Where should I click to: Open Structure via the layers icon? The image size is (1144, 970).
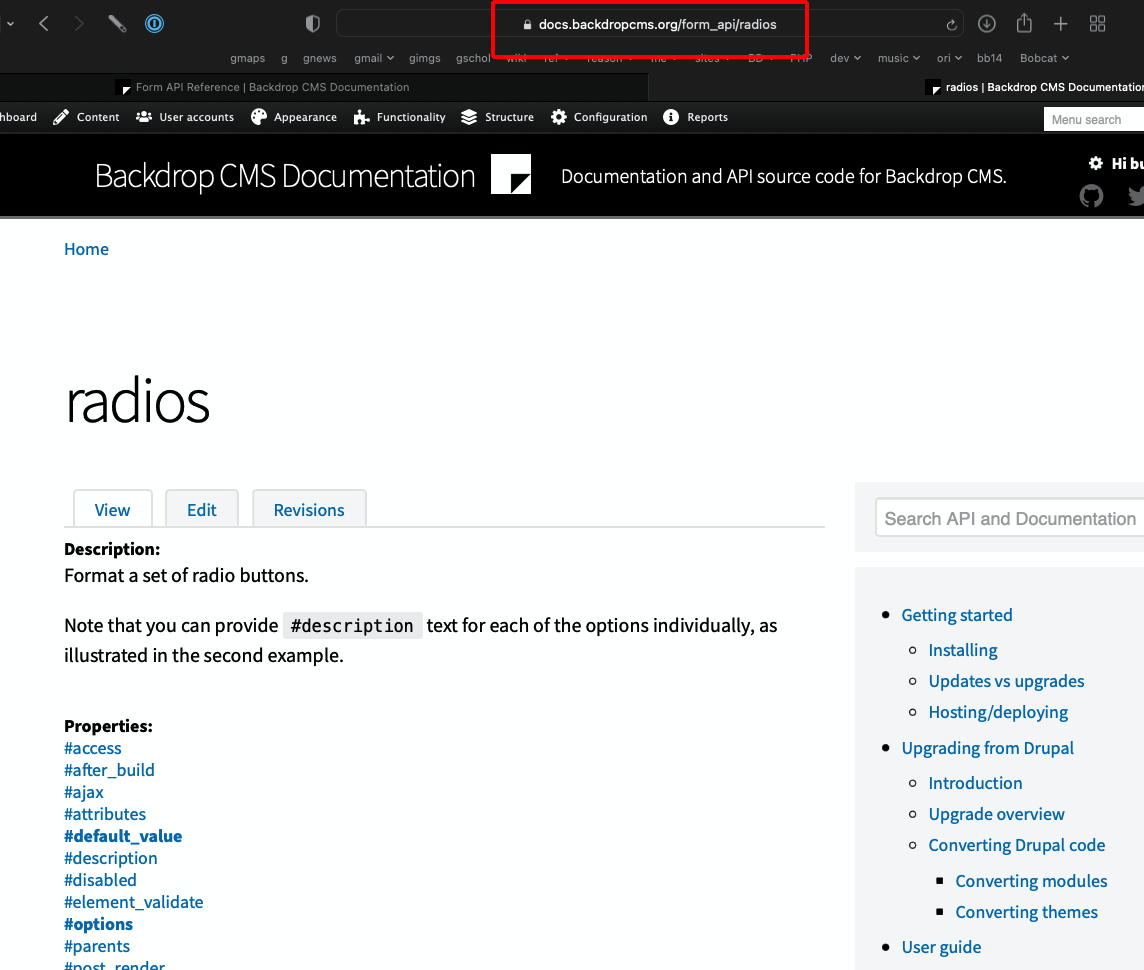pyautogui.click(x=497, y=117)
